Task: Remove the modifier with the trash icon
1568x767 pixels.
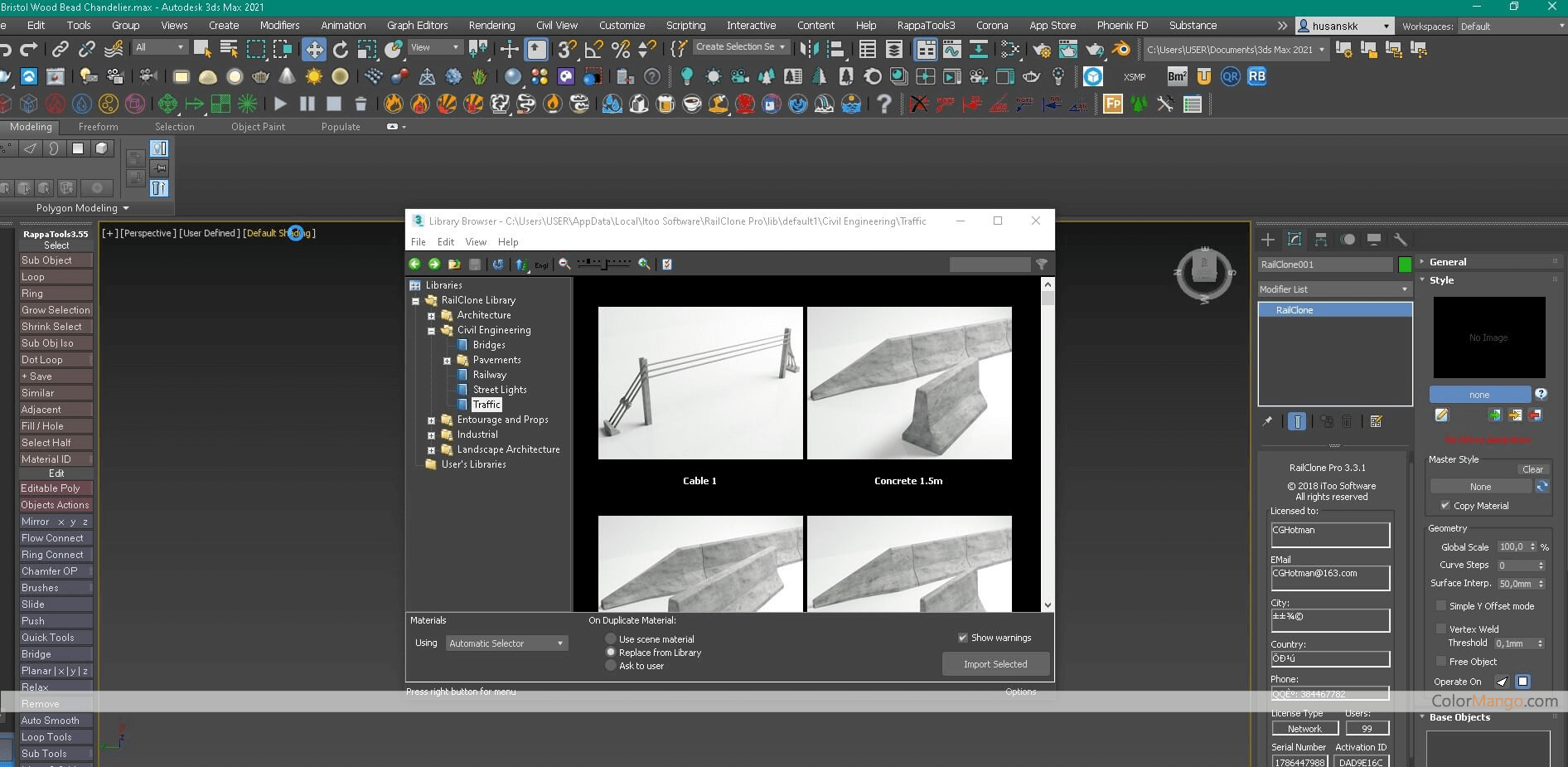Action: coord(1347,421)
